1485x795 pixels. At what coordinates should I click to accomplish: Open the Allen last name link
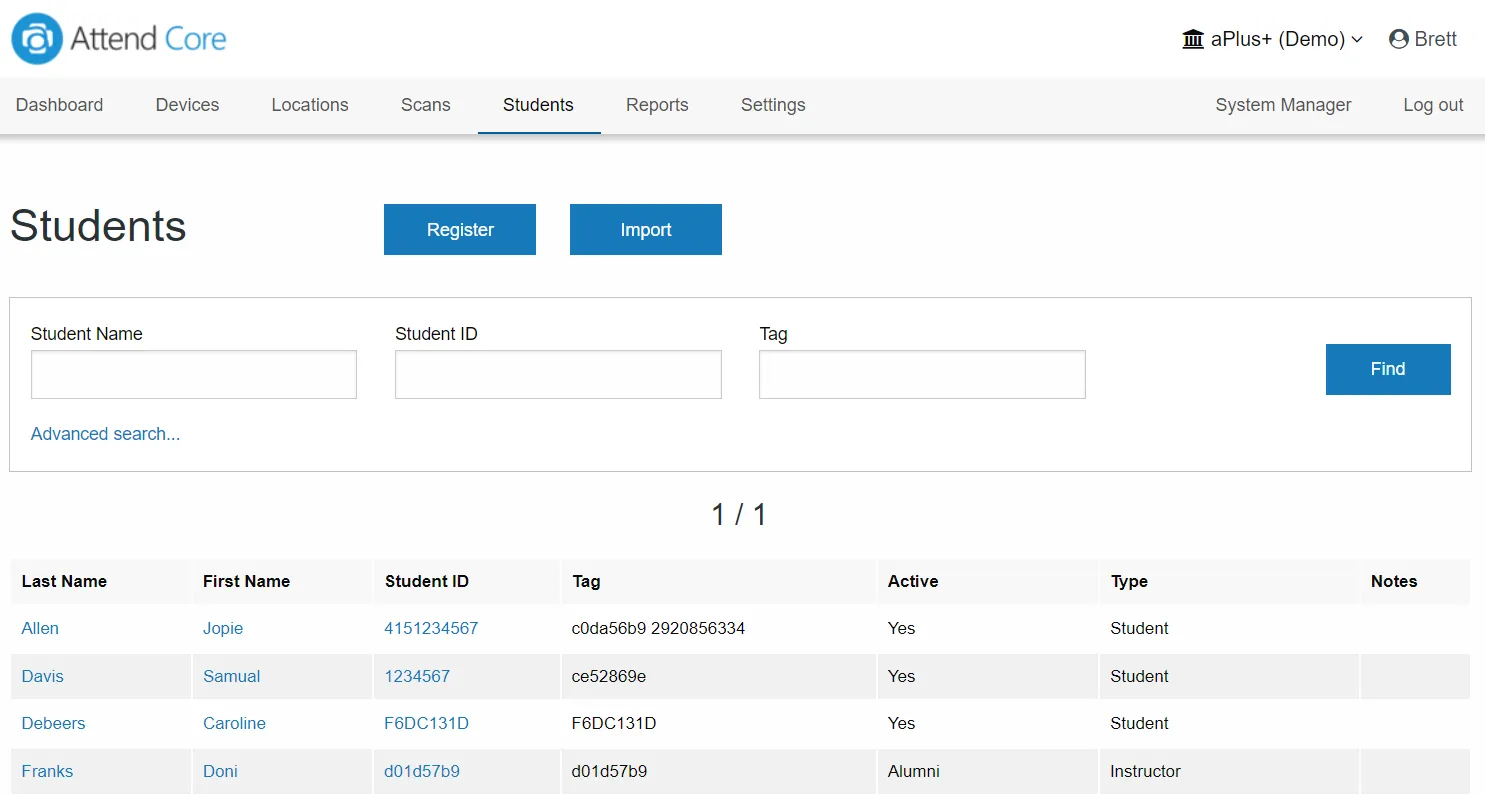click(x=40, y=628)
